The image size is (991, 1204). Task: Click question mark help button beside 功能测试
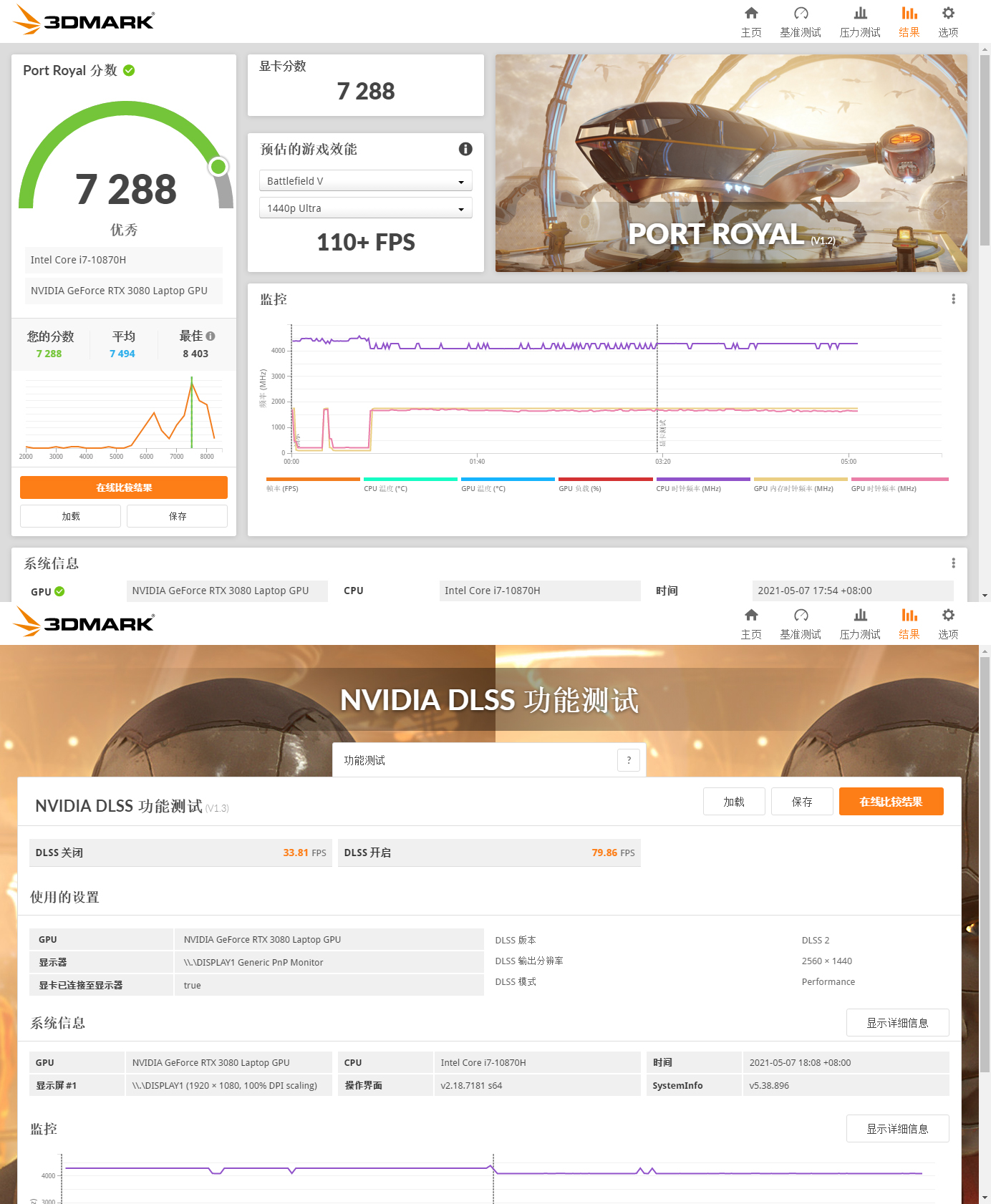click(x=629, y=760)
